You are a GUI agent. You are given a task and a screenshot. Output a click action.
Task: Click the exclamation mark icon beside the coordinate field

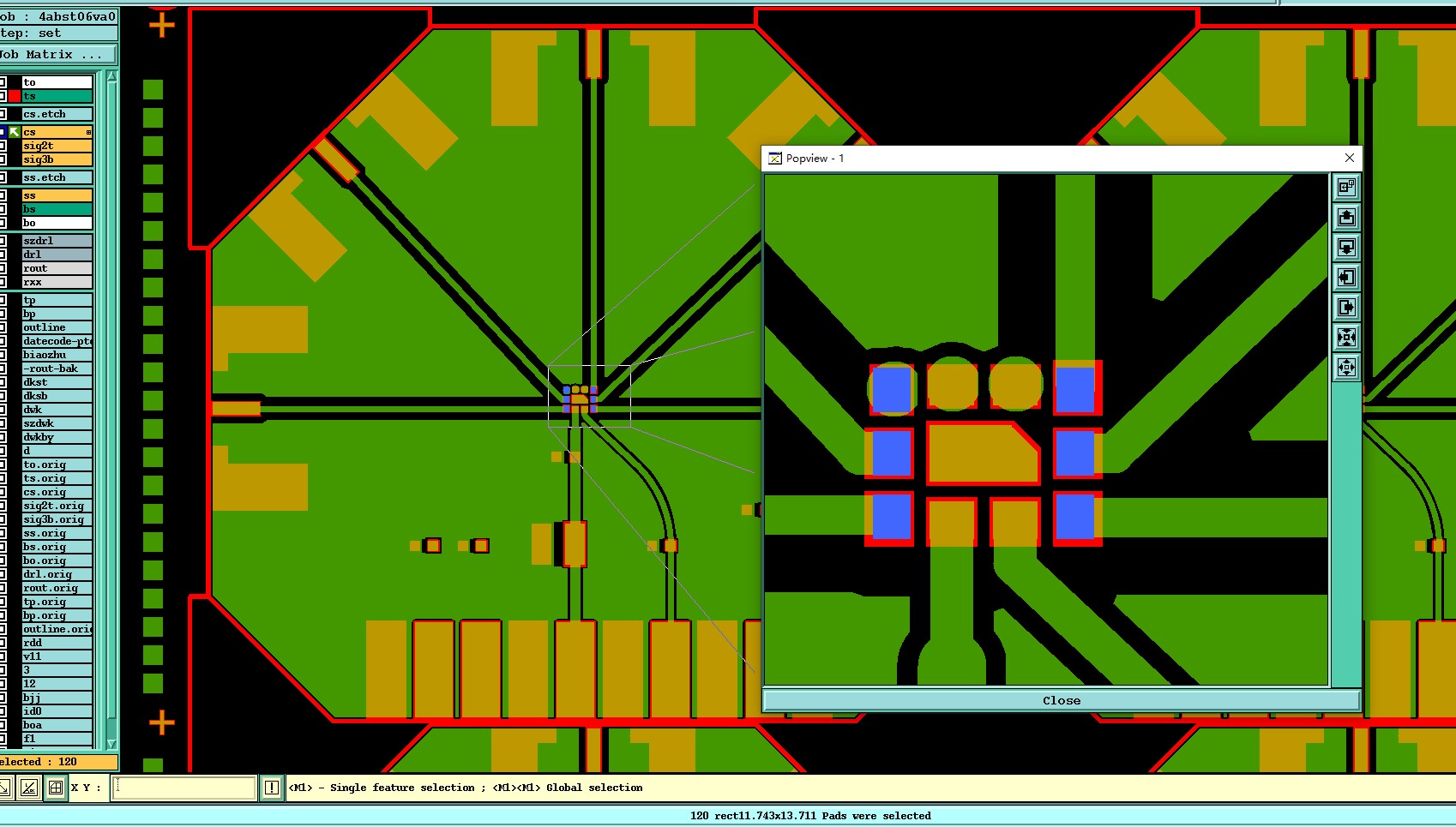(272, 788)
